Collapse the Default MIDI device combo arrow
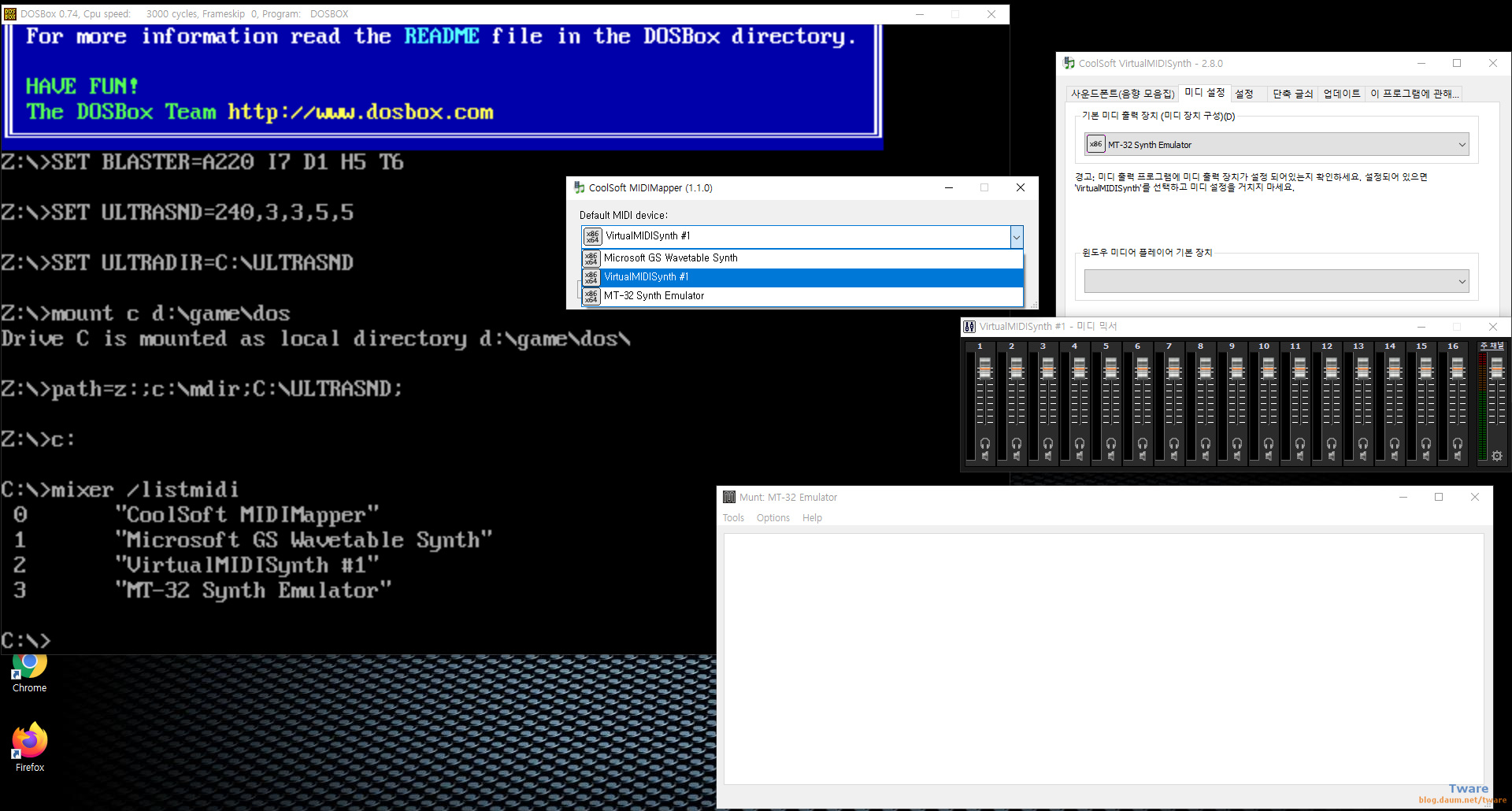 (1017, 236)
